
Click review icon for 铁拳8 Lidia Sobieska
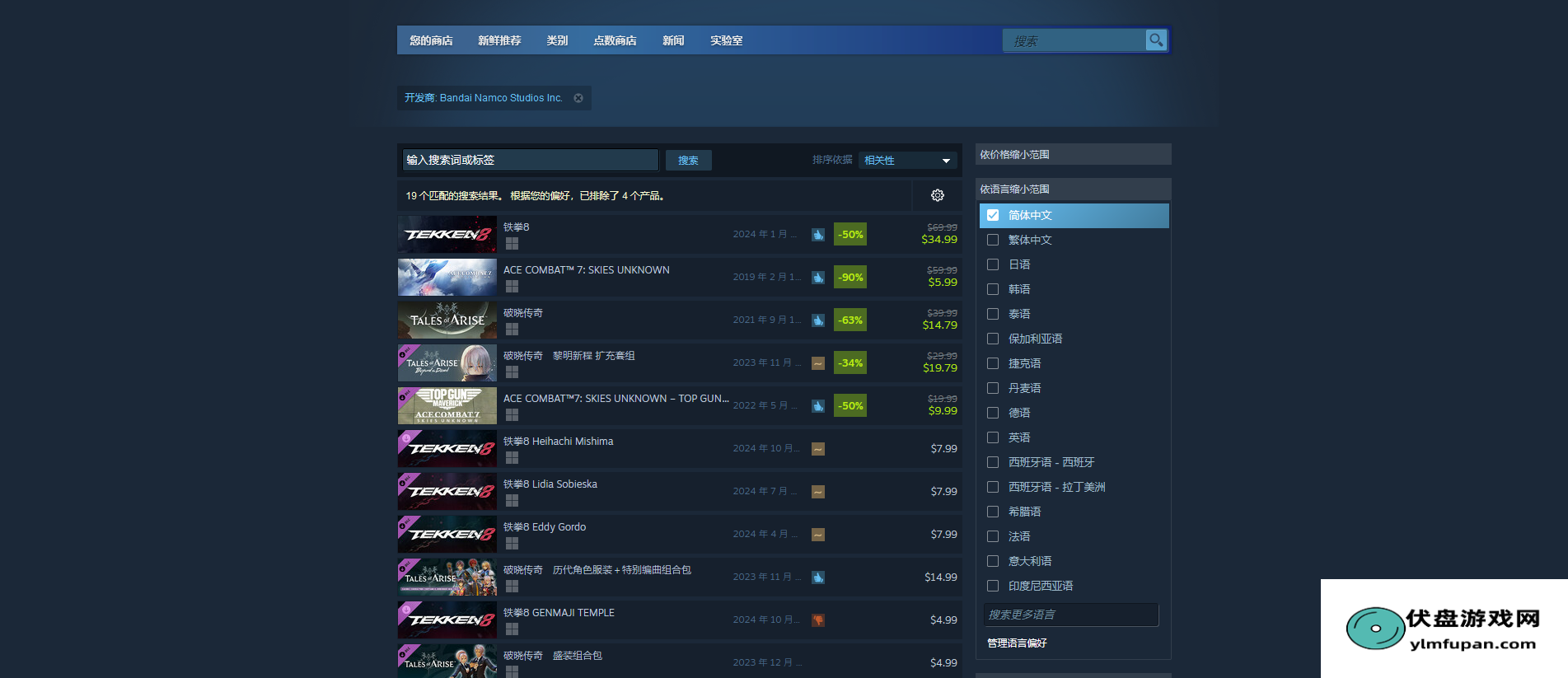pos(818,492)
